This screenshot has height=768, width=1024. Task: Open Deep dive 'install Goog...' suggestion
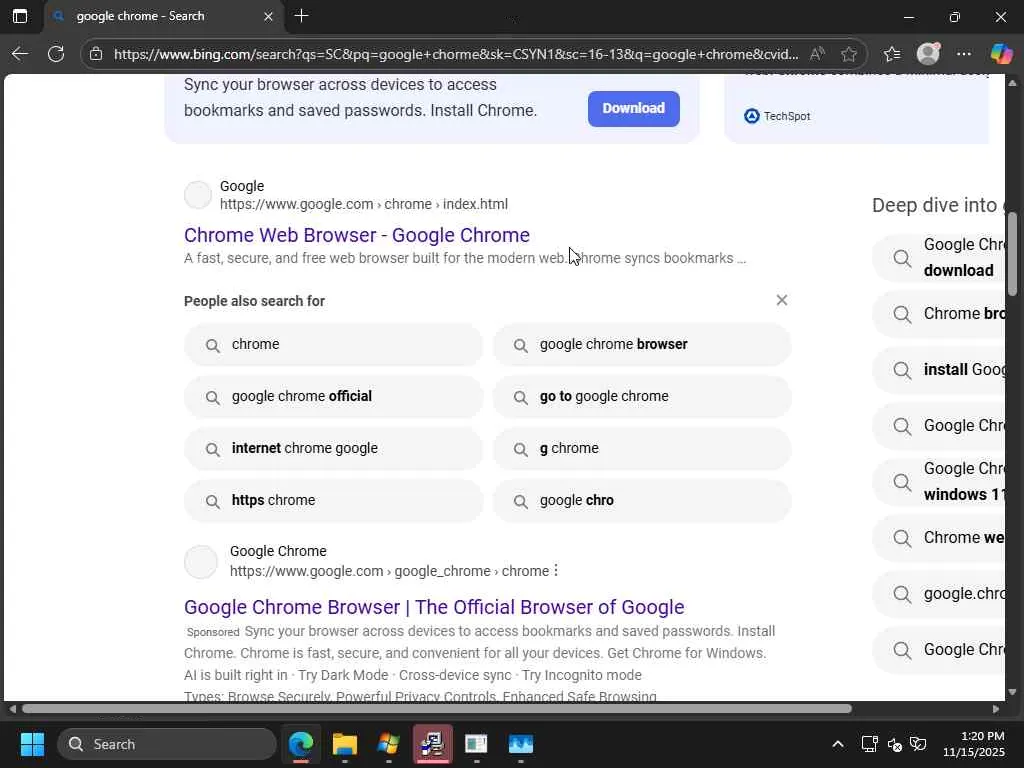939,370
